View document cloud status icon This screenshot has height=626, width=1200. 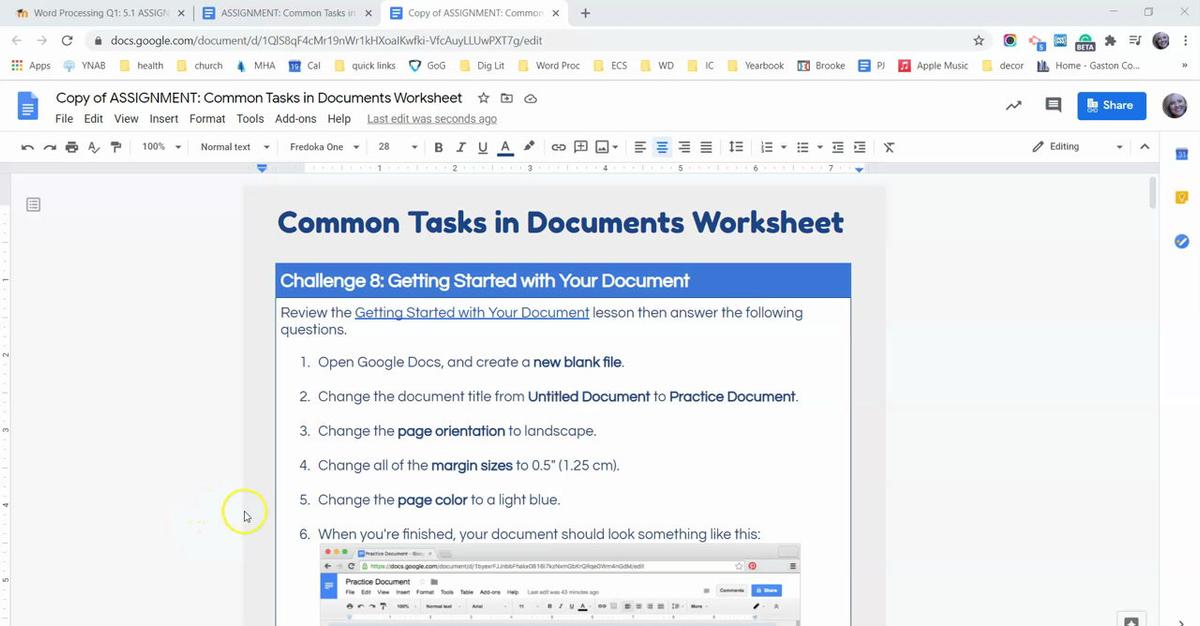coord(531,98)
